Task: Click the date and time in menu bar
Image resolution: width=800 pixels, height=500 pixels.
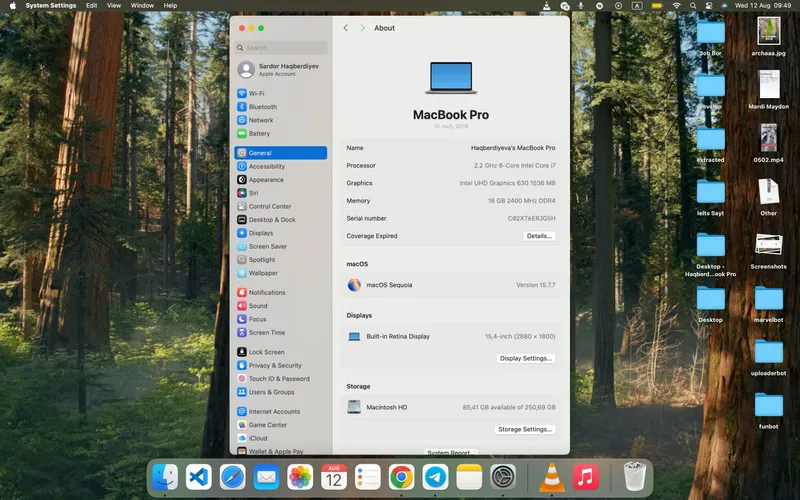Action: coord(763,6)
